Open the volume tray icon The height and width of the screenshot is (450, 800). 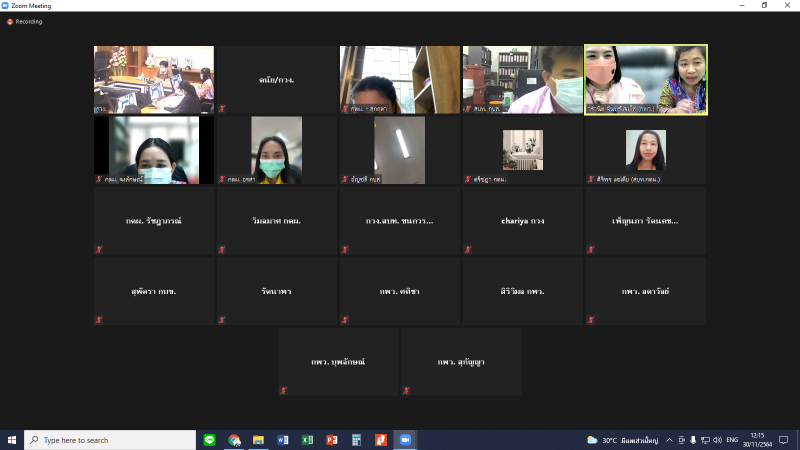point(717,440)
